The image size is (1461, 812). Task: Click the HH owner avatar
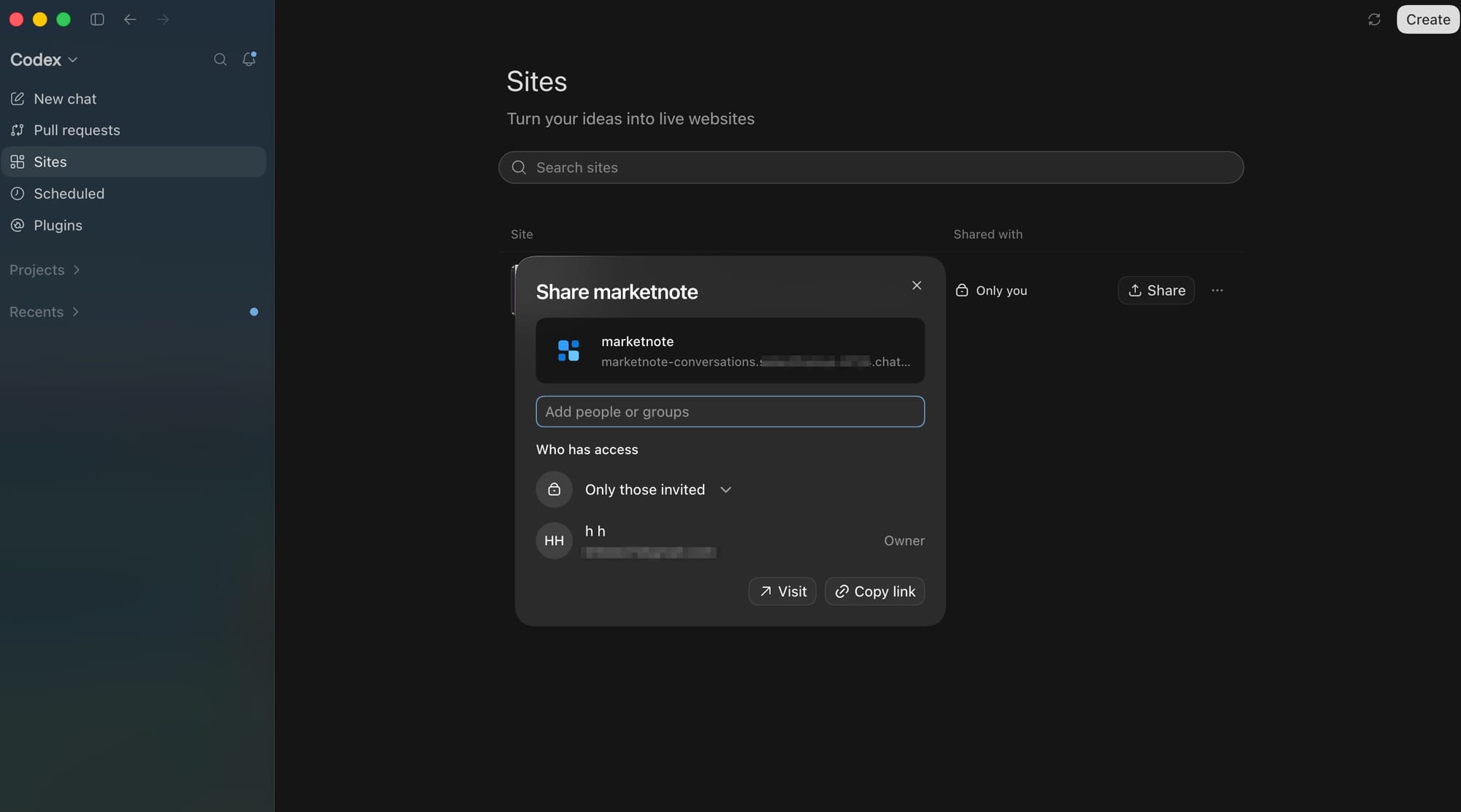tap(554, 541)
